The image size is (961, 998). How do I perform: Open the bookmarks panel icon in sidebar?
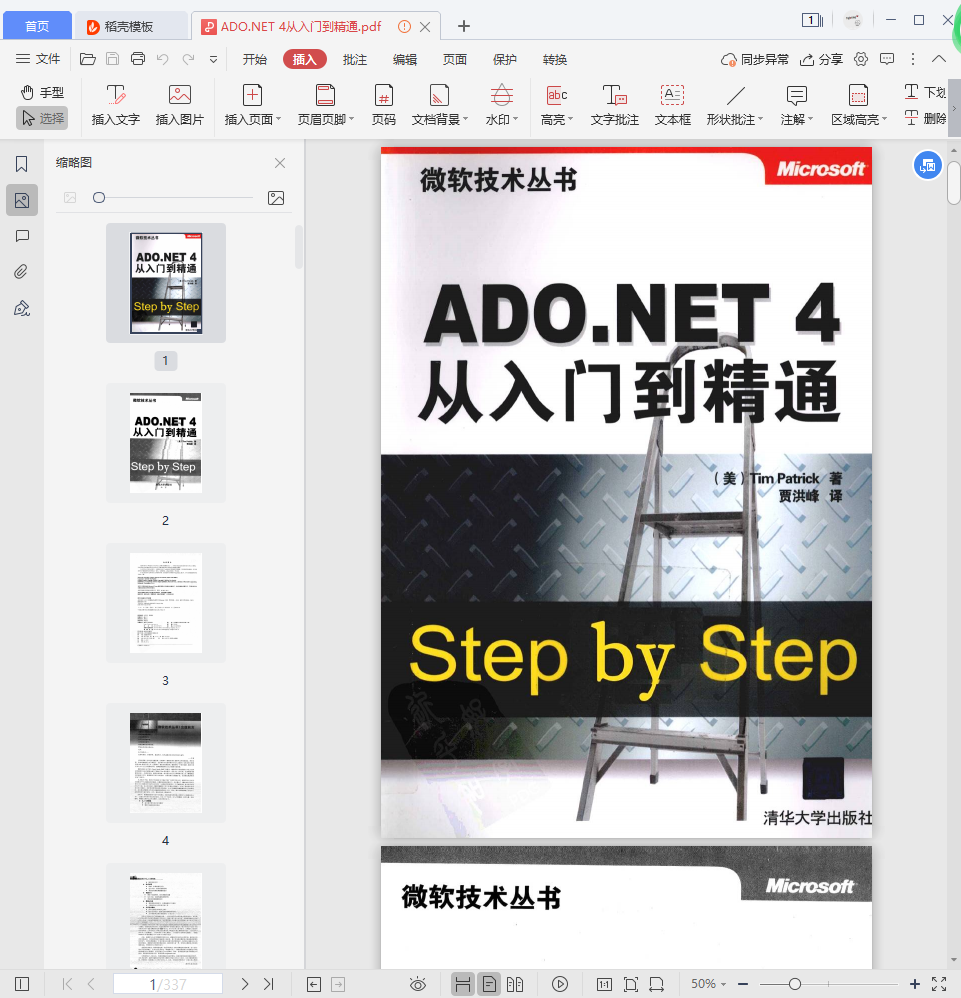tap(21, 163)
